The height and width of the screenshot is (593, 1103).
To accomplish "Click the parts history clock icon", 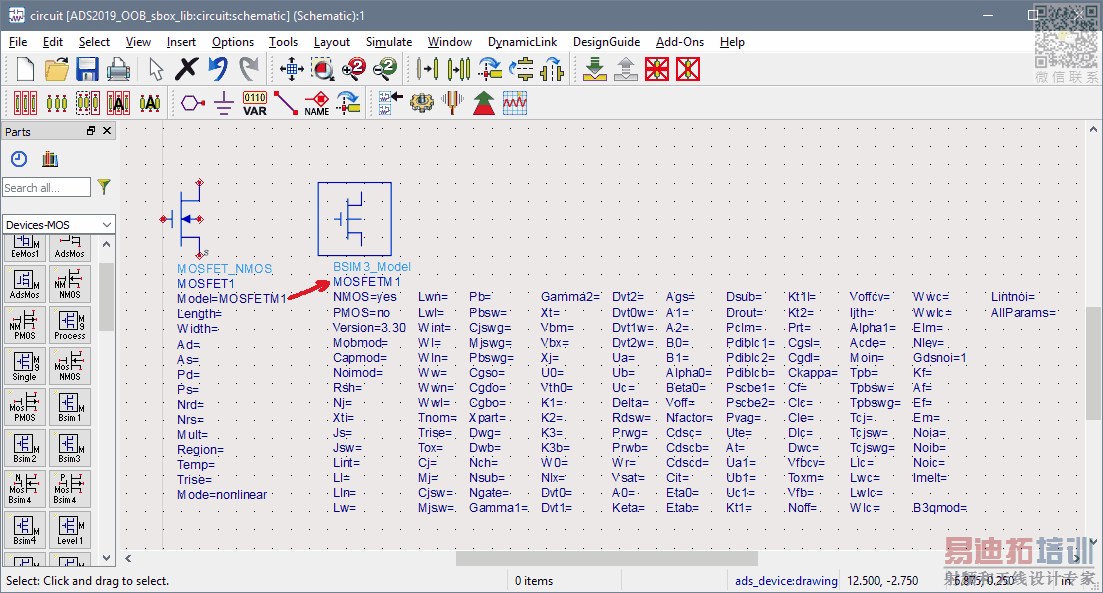I will pos(19,159).
